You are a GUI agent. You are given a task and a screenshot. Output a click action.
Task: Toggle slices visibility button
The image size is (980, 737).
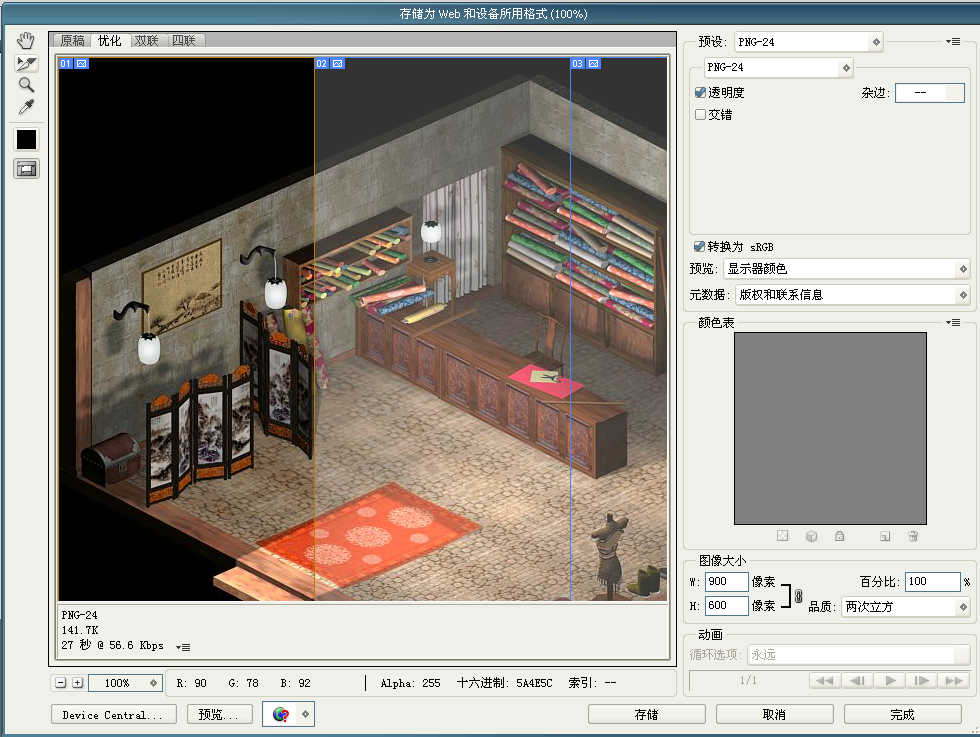(x=26, y=169)
